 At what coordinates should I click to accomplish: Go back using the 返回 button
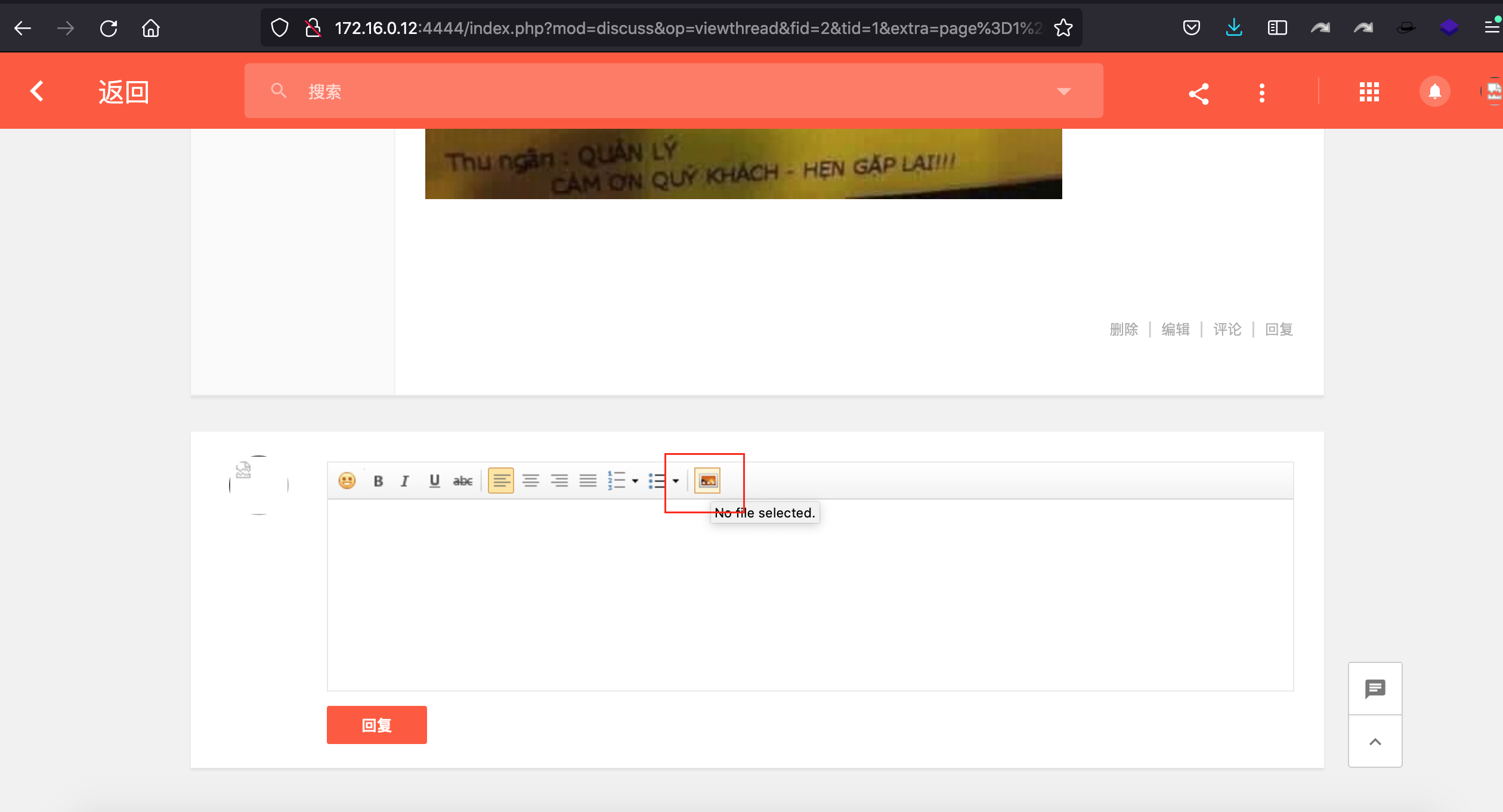[x=123, y=92]
